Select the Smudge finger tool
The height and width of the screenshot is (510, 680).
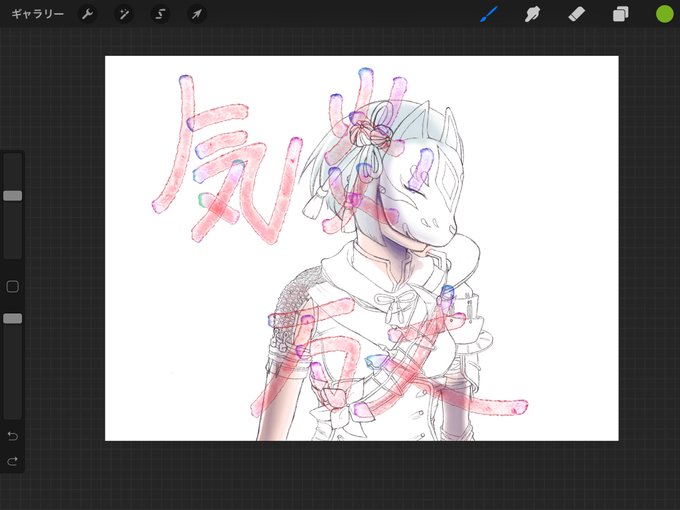tap(533, 14)
